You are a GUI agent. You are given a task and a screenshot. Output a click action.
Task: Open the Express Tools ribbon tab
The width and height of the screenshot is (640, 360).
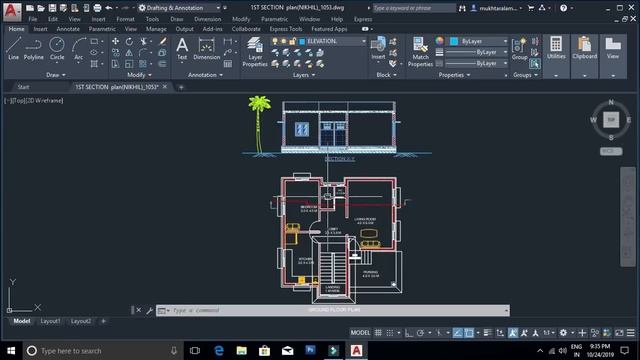(286, 29)
